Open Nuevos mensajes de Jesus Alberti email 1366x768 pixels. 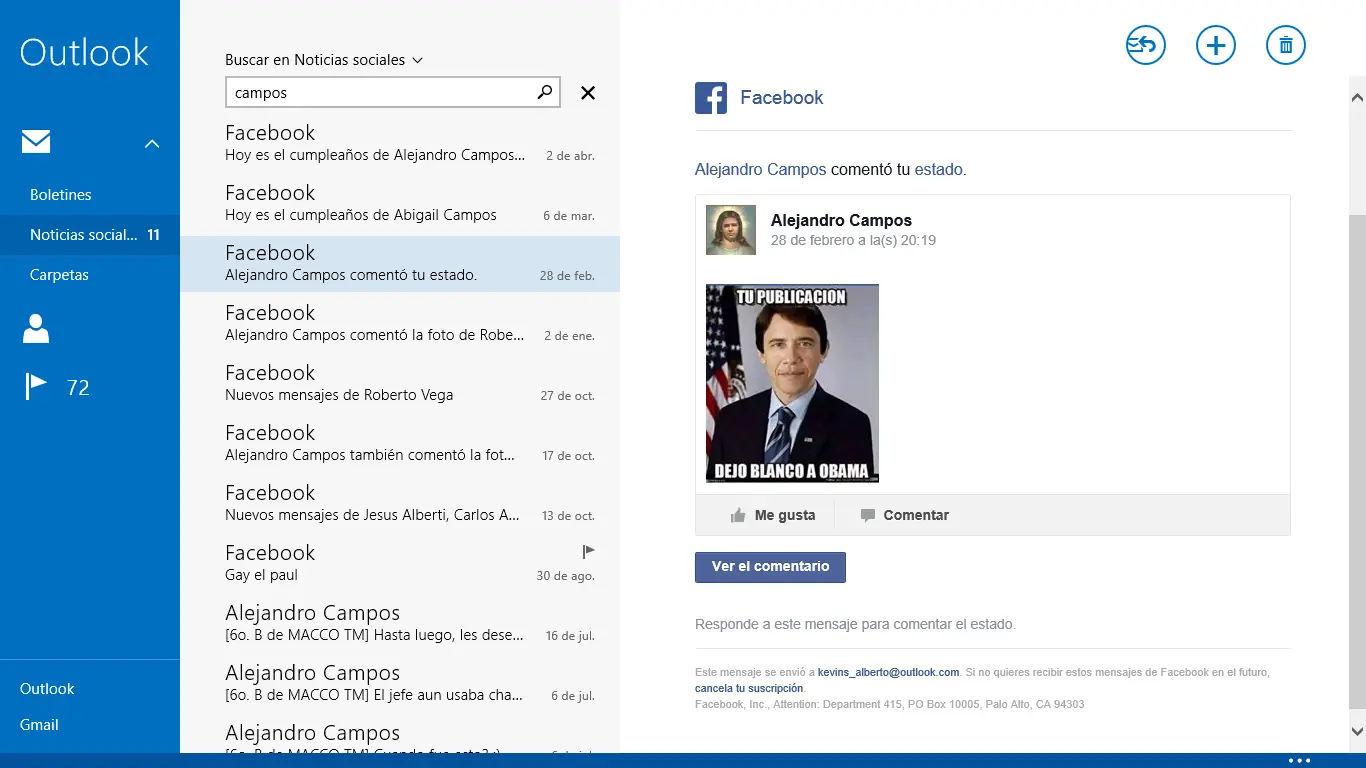pos(400,503)
